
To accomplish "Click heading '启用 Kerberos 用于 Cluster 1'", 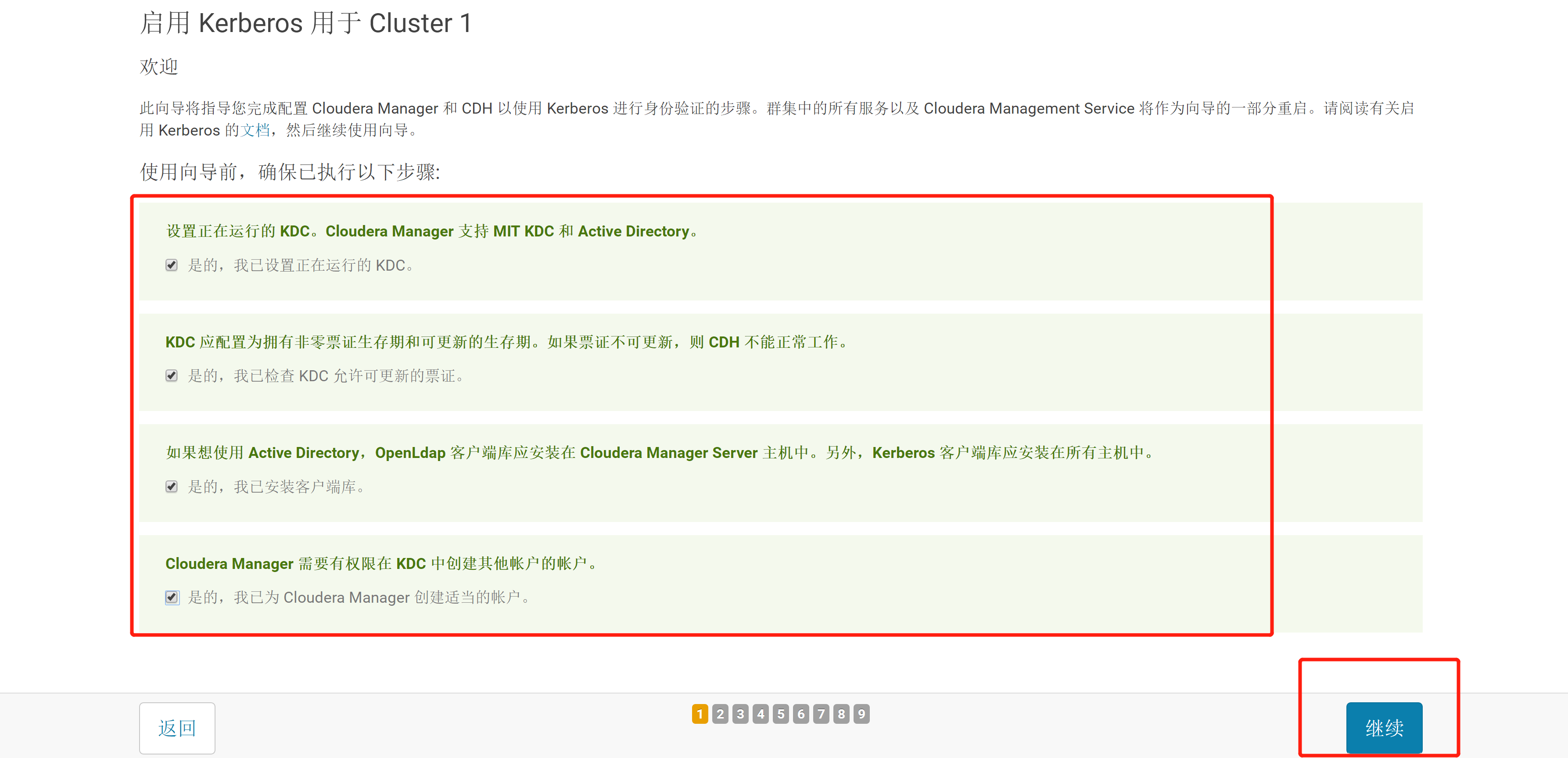I will click(x=305, y=23).
